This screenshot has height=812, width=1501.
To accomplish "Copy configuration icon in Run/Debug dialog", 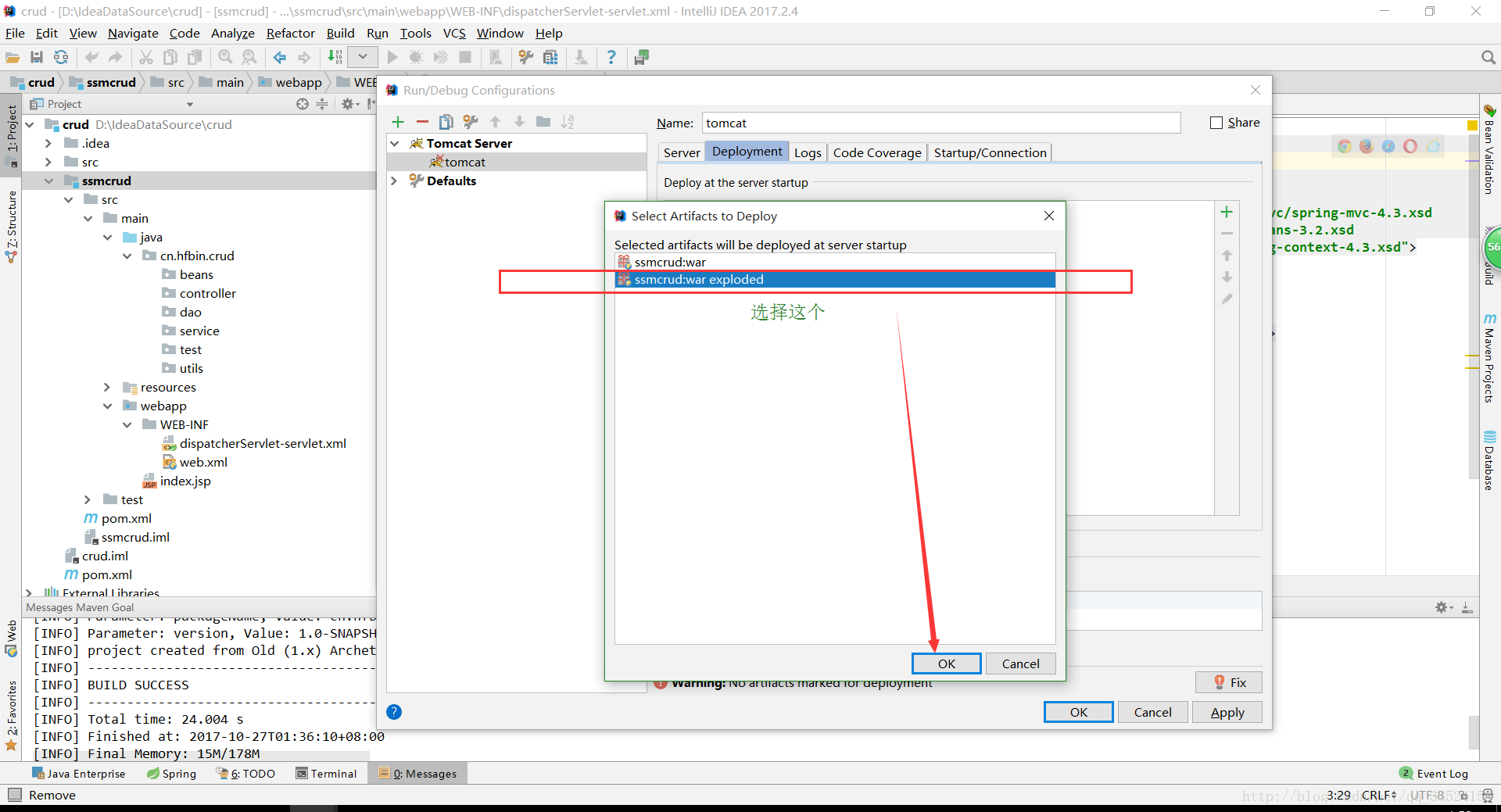I will pyautogui.click(x=446, y=122).
